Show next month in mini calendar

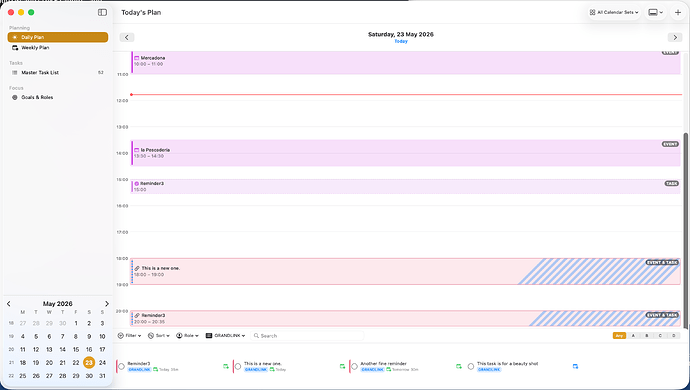tap(106, 304)
